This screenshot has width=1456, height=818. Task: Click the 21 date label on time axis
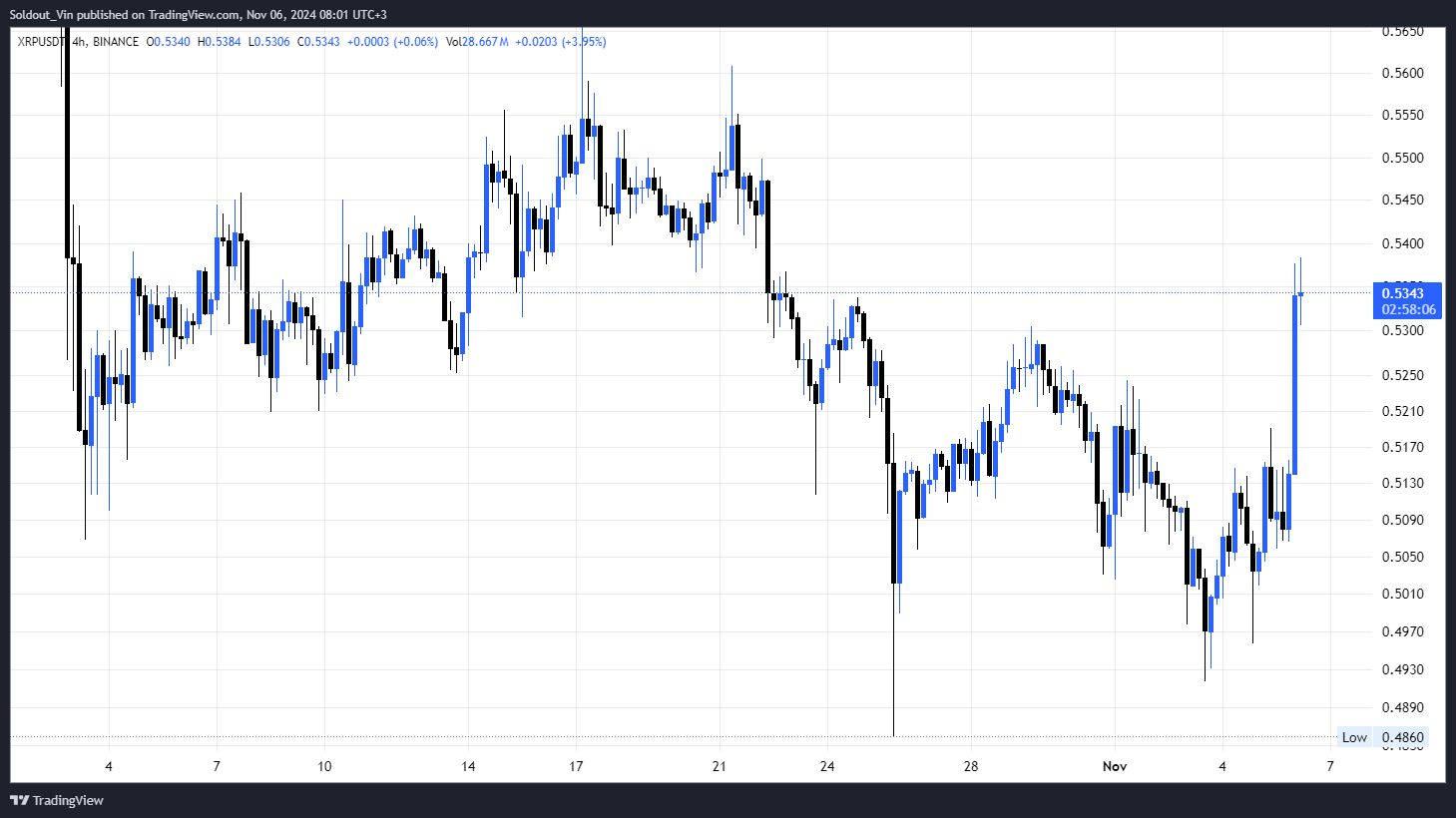pos(720,766)
